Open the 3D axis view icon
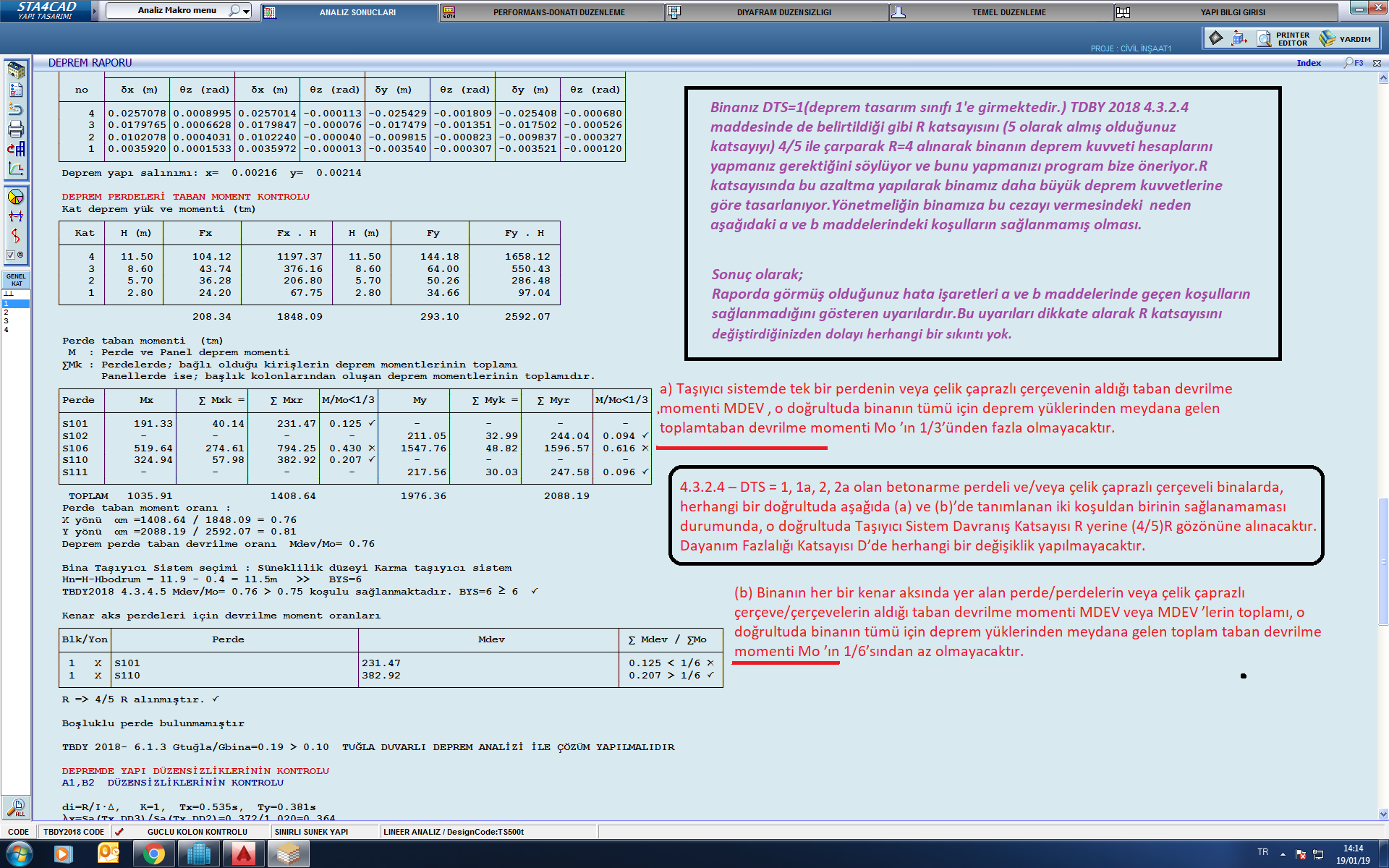 coord(1239,38)
